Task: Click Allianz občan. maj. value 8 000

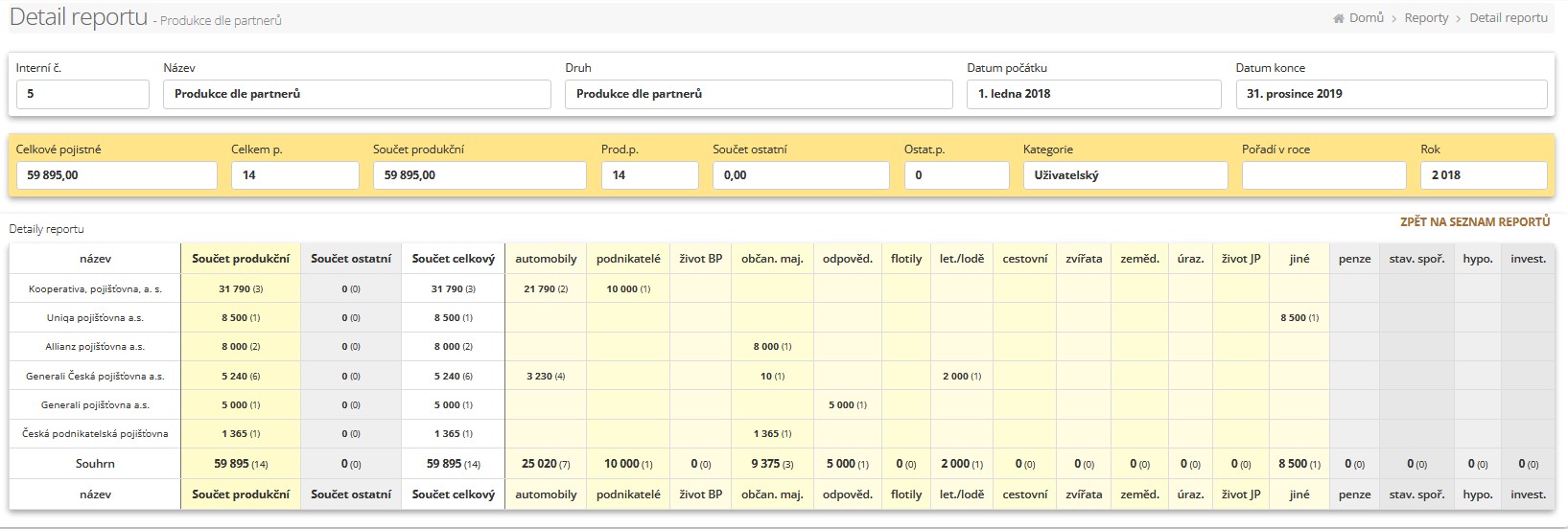Action: (772, 346)
